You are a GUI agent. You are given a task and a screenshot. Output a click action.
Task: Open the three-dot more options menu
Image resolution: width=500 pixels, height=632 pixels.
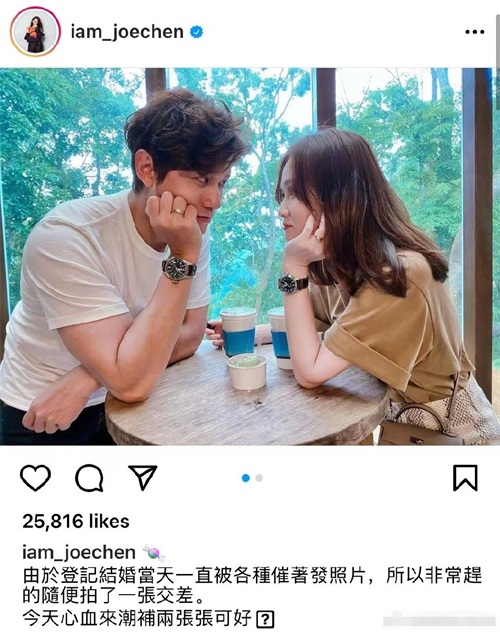coord(475,32)
